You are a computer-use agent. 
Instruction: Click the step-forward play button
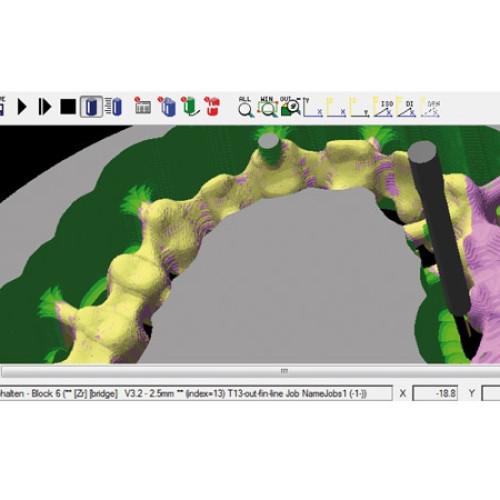(45, 107)
